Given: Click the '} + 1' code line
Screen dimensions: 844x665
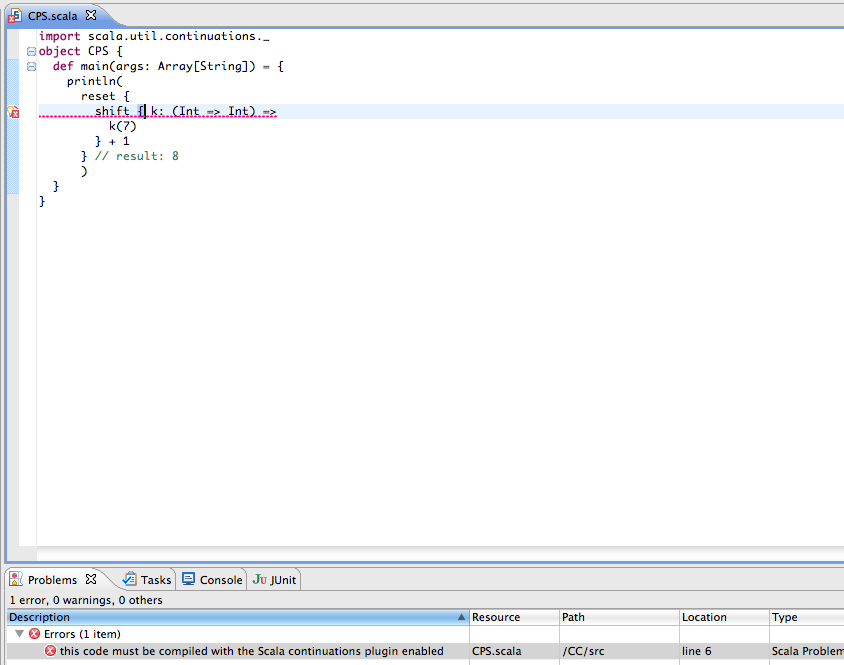Looking at the screenshot, I should click(x=112, y=142).
